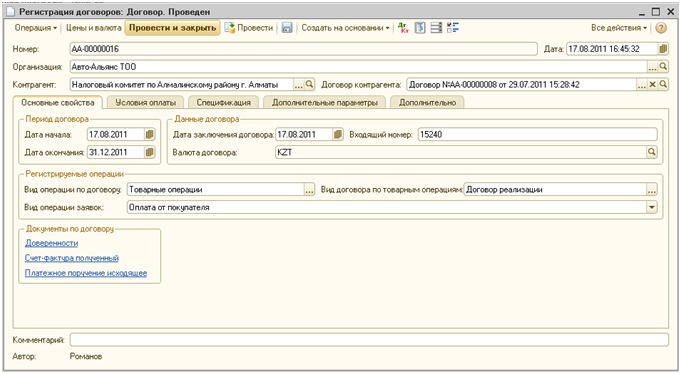This screenshot has width=681, height=374.
Task: Open calendar for Дата окончания field
Action: click(149, 152)
